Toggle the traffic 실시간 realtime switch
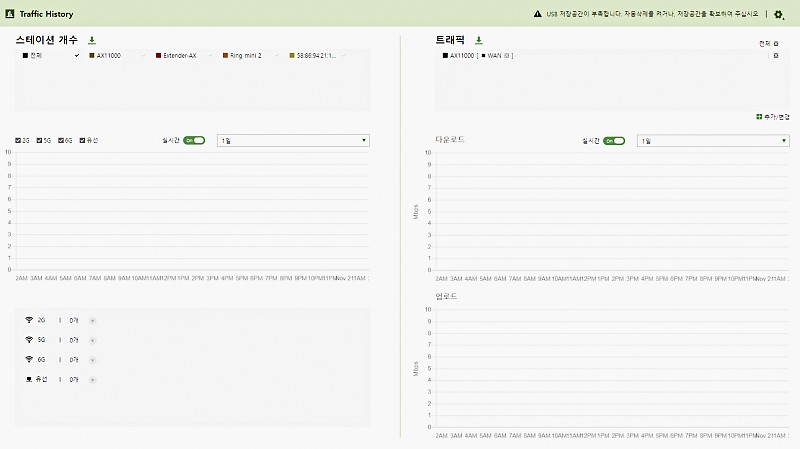This screenshot has width=800, height=449. [x=613, y=141]
